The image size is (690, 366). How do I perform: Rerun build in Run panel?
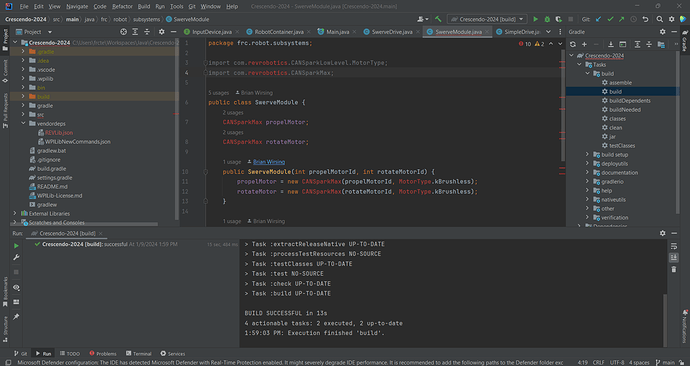pos(16,246)
